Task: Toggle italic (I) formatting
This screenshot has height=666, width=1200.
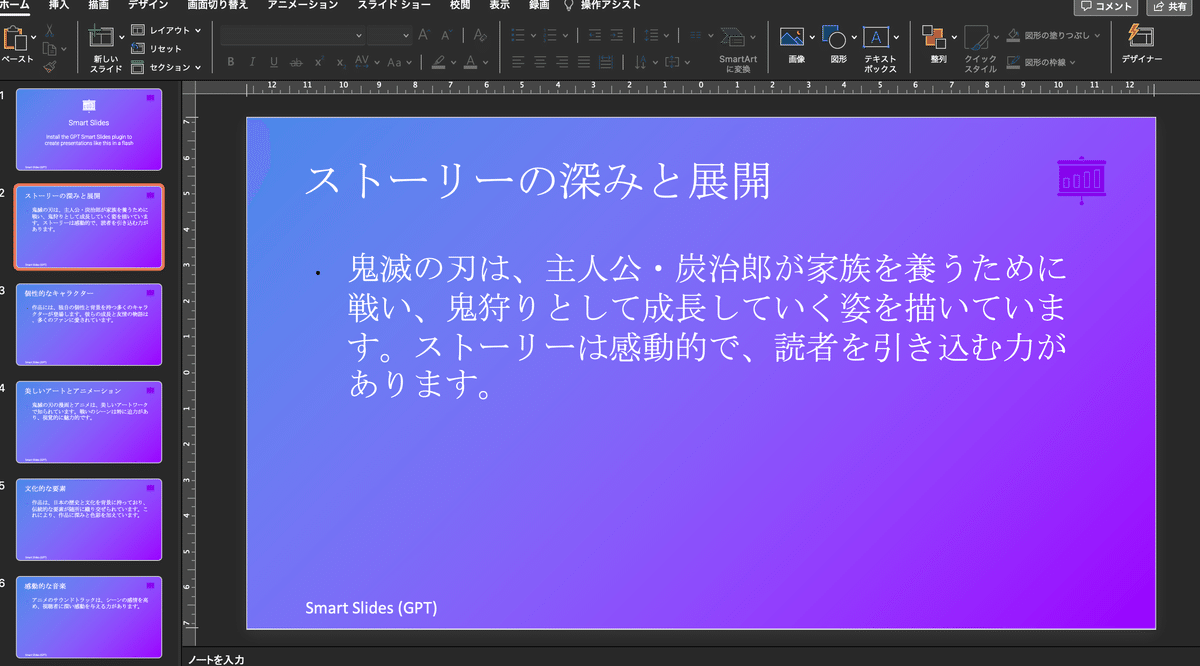Action: tap(252, 62)
